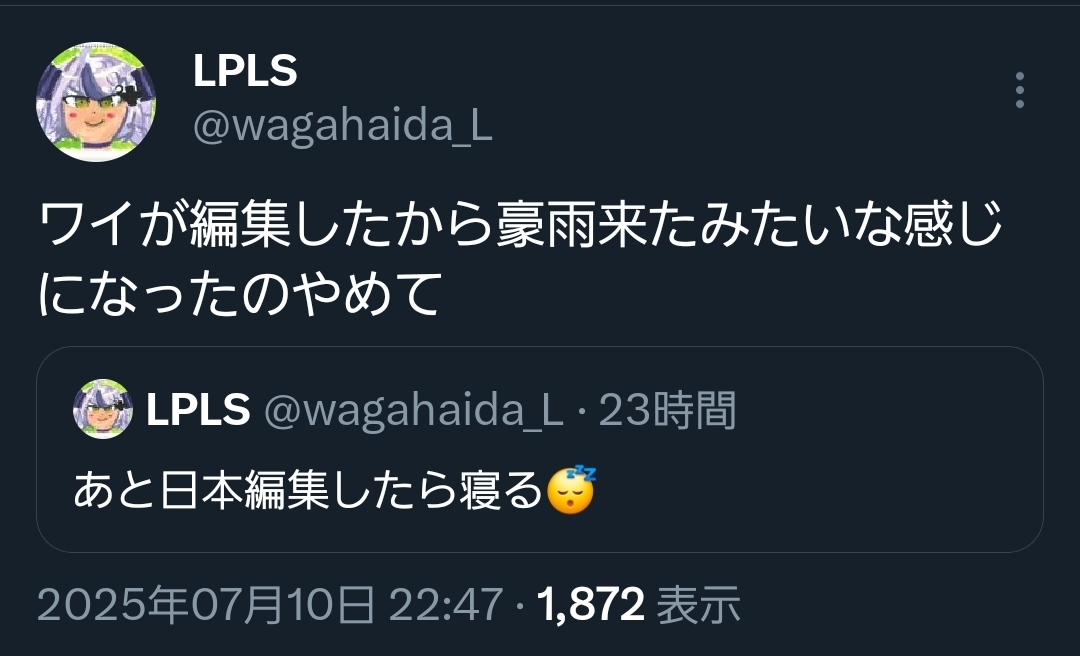Tap the 1,872 view count number
The image size is (1080, 656).
590,605
